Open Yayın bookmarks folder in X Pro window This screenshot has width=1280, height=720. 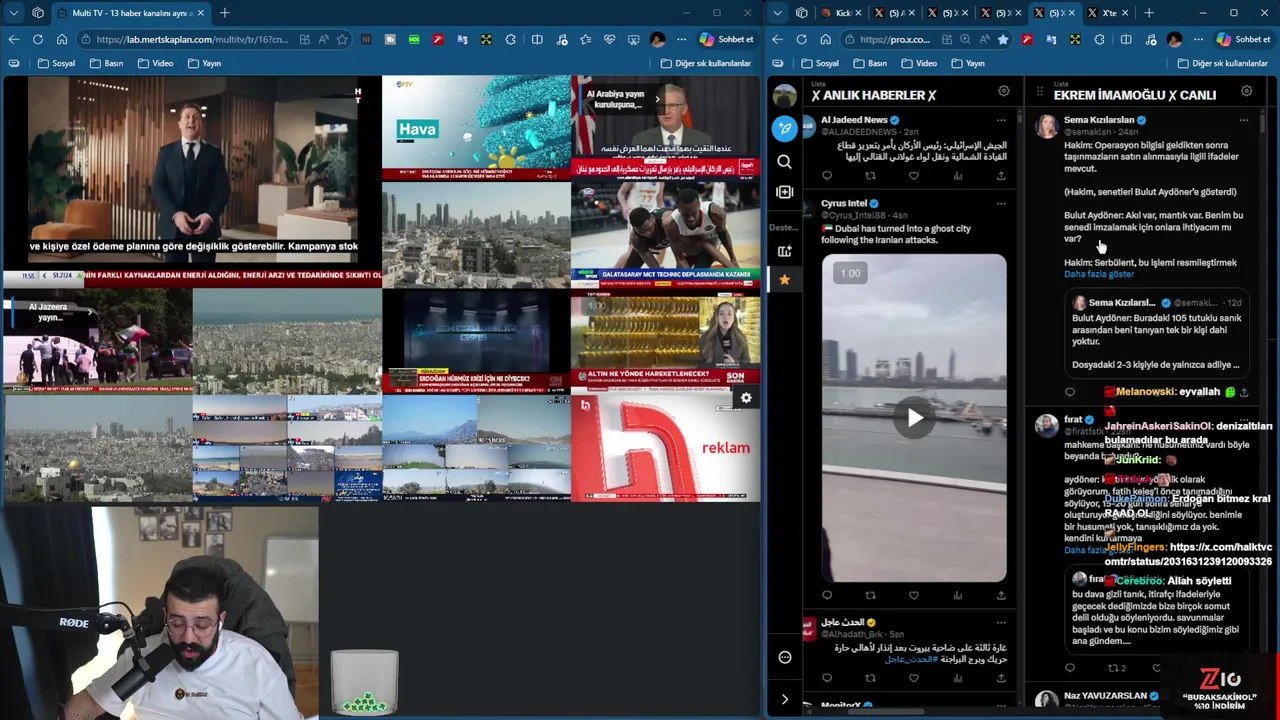[x=968, y=63]
